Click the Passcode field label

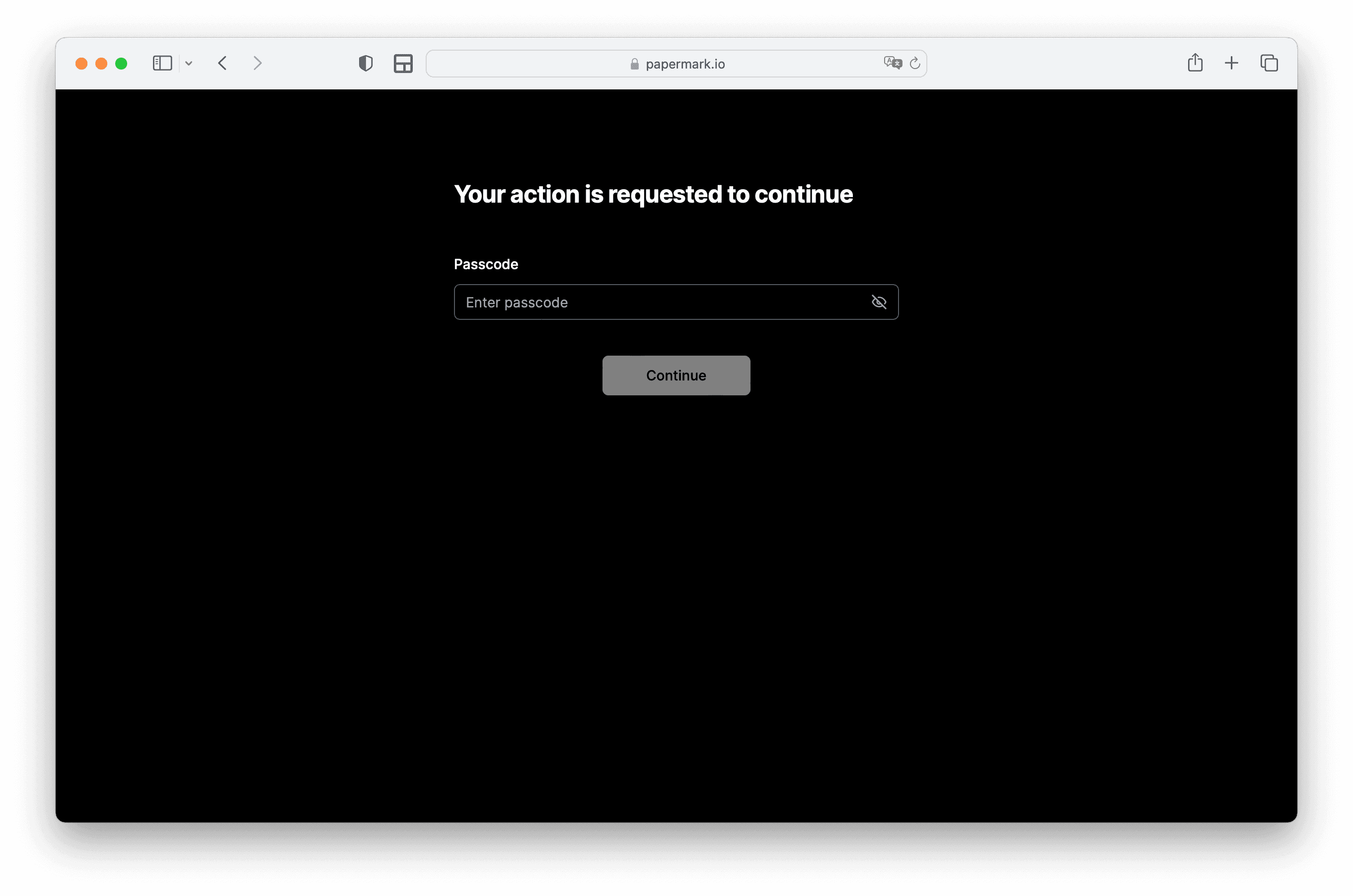click(x=486, y=264)
